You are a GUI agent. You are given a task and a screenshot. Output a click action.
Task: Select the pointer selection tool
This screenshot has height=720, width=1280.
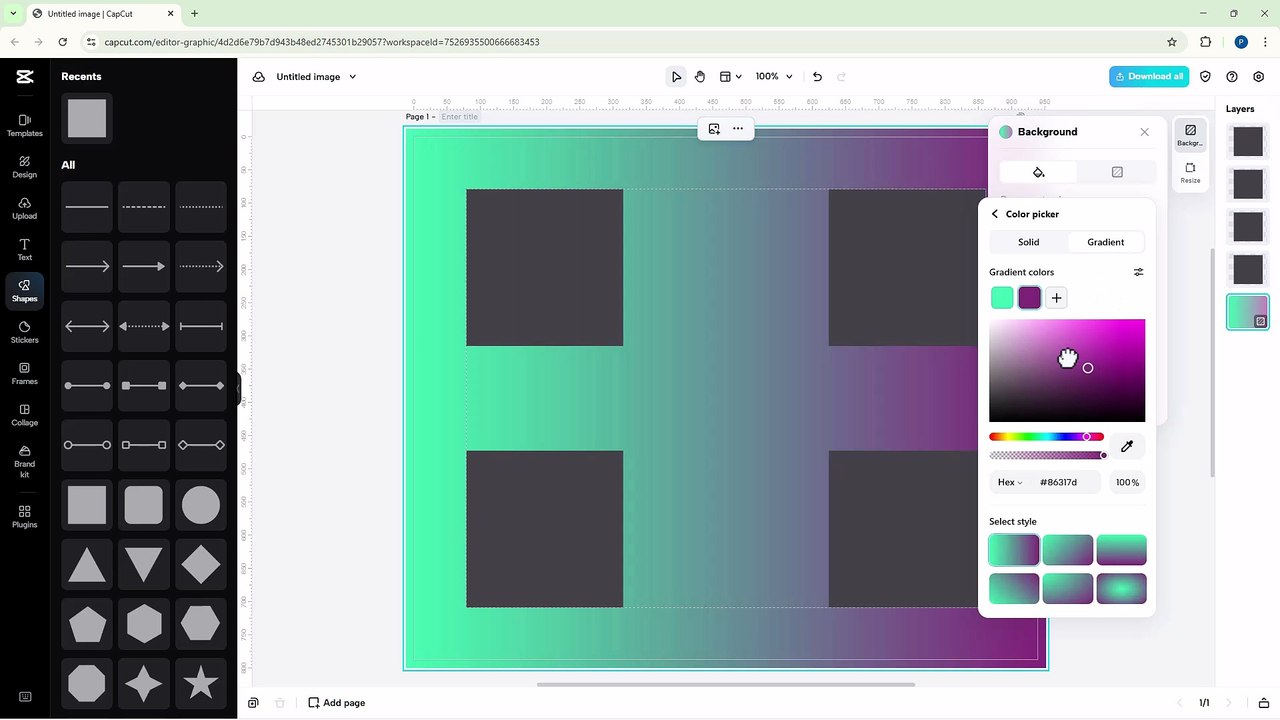676,77
